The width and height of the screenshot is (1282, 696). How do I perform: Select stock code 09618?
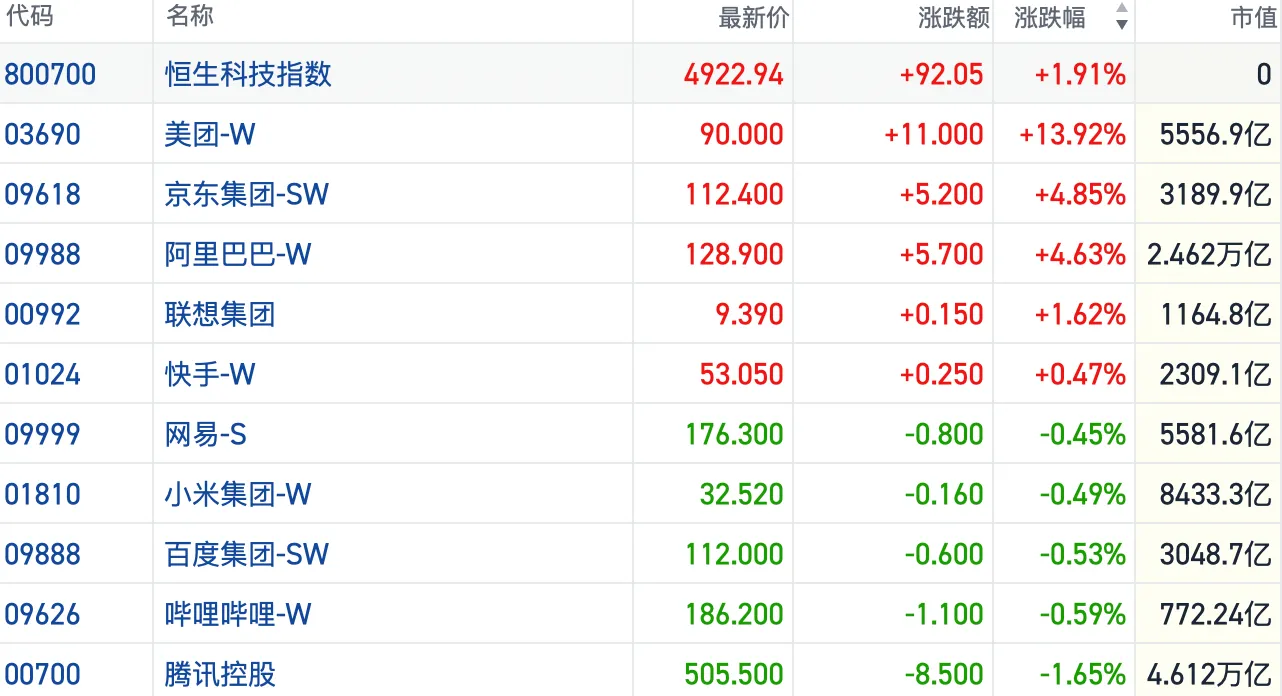[43, 194]
